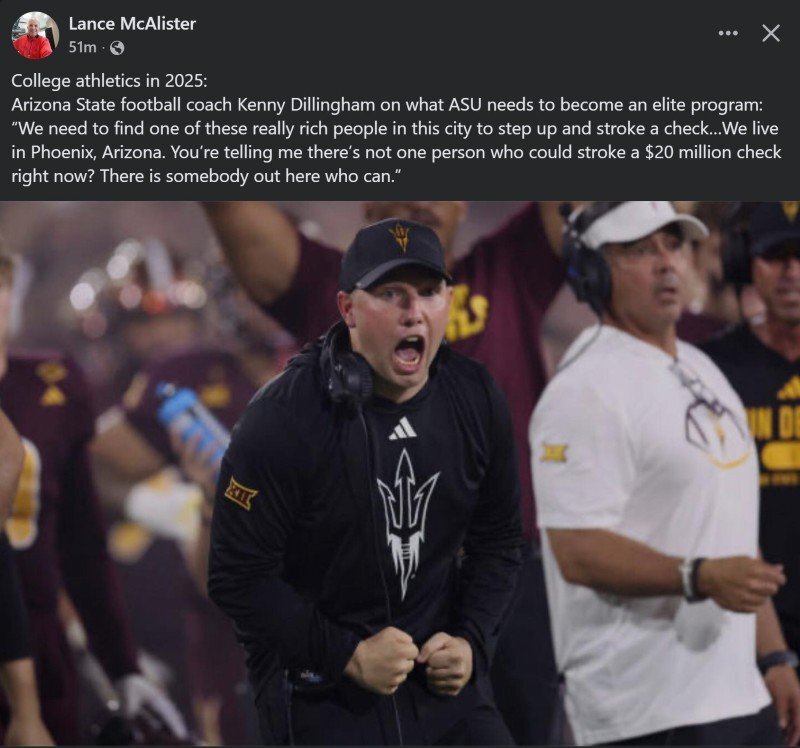Open Lance McAlister's profile picture

35,36
